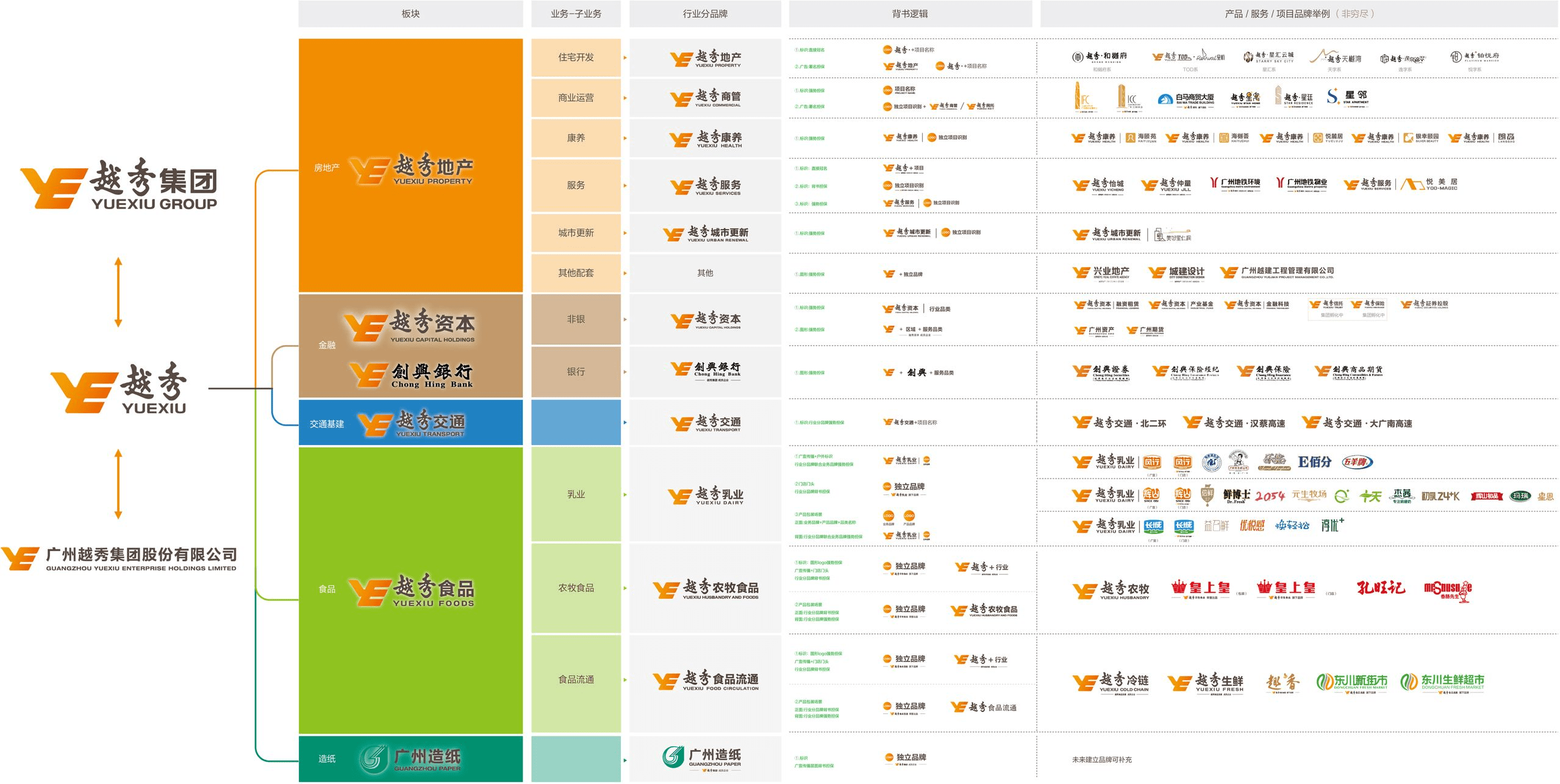Click the 产品/服务/项目品牌举例 column header

pyautogui.click(x=1299, y=13)
